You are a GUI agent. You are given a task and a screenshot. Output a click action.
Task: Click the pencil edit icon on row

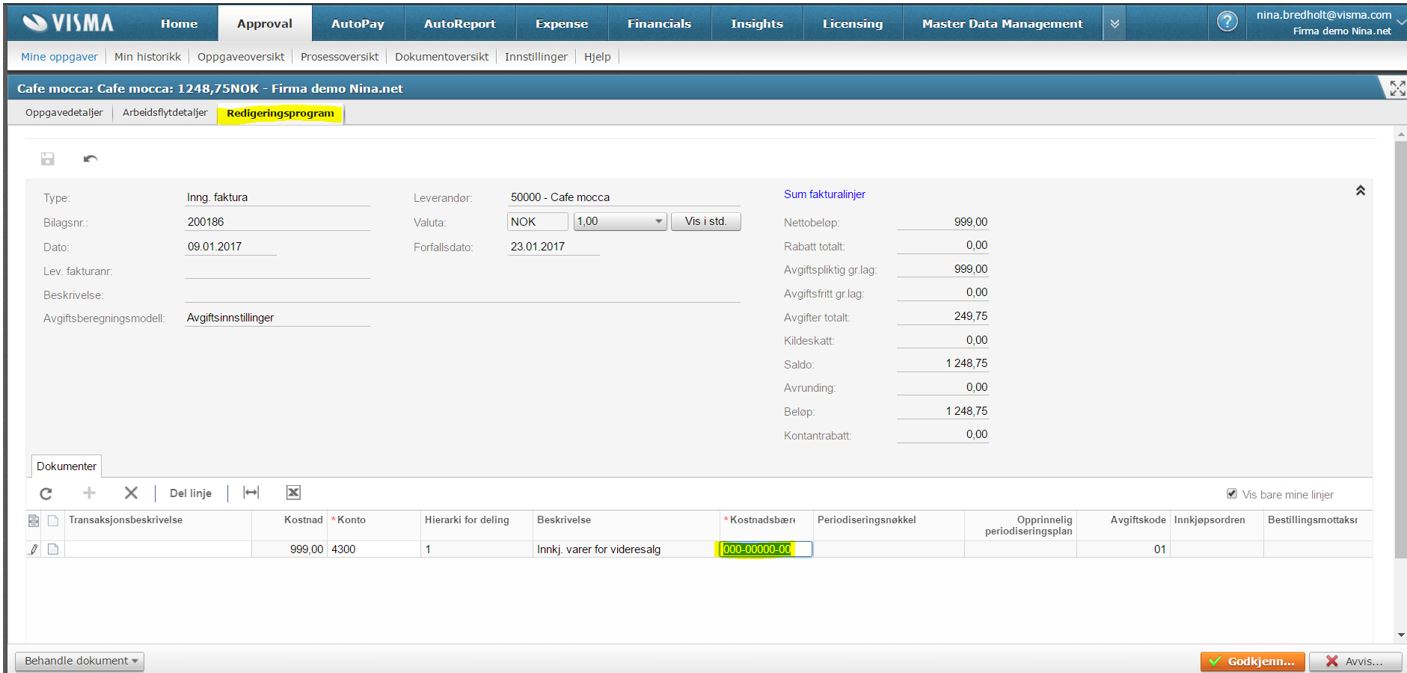tap(34, 549)
